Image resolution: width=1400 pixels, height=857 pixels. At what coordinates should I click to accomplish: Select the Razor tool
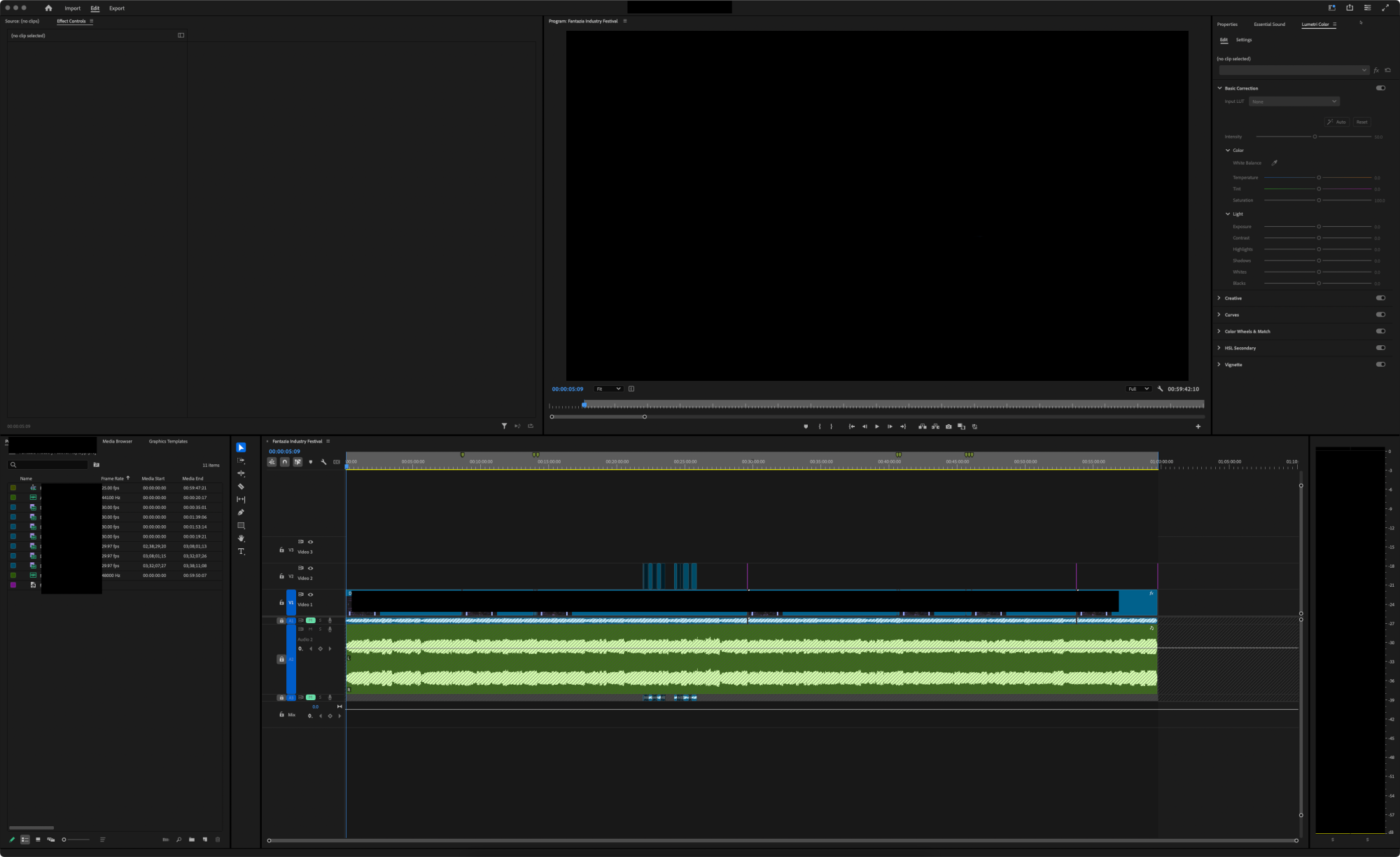tap(241, 487)
